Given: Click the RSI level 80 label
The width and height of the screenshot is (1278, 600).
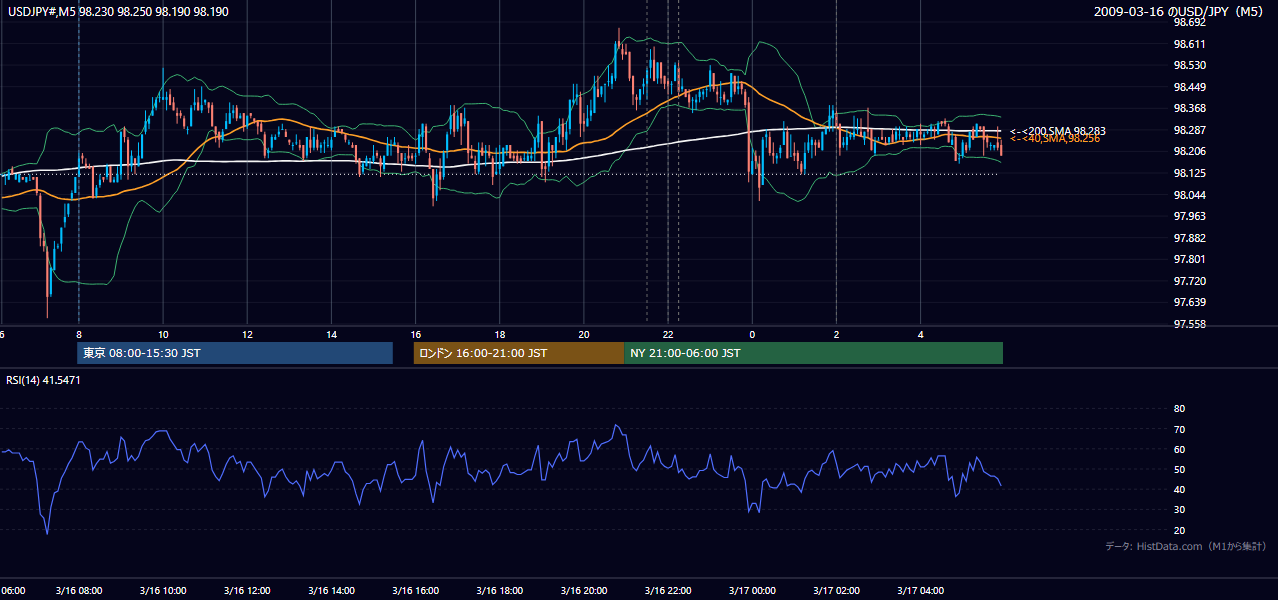Looking at the screenshot, I should point(1179,409).
